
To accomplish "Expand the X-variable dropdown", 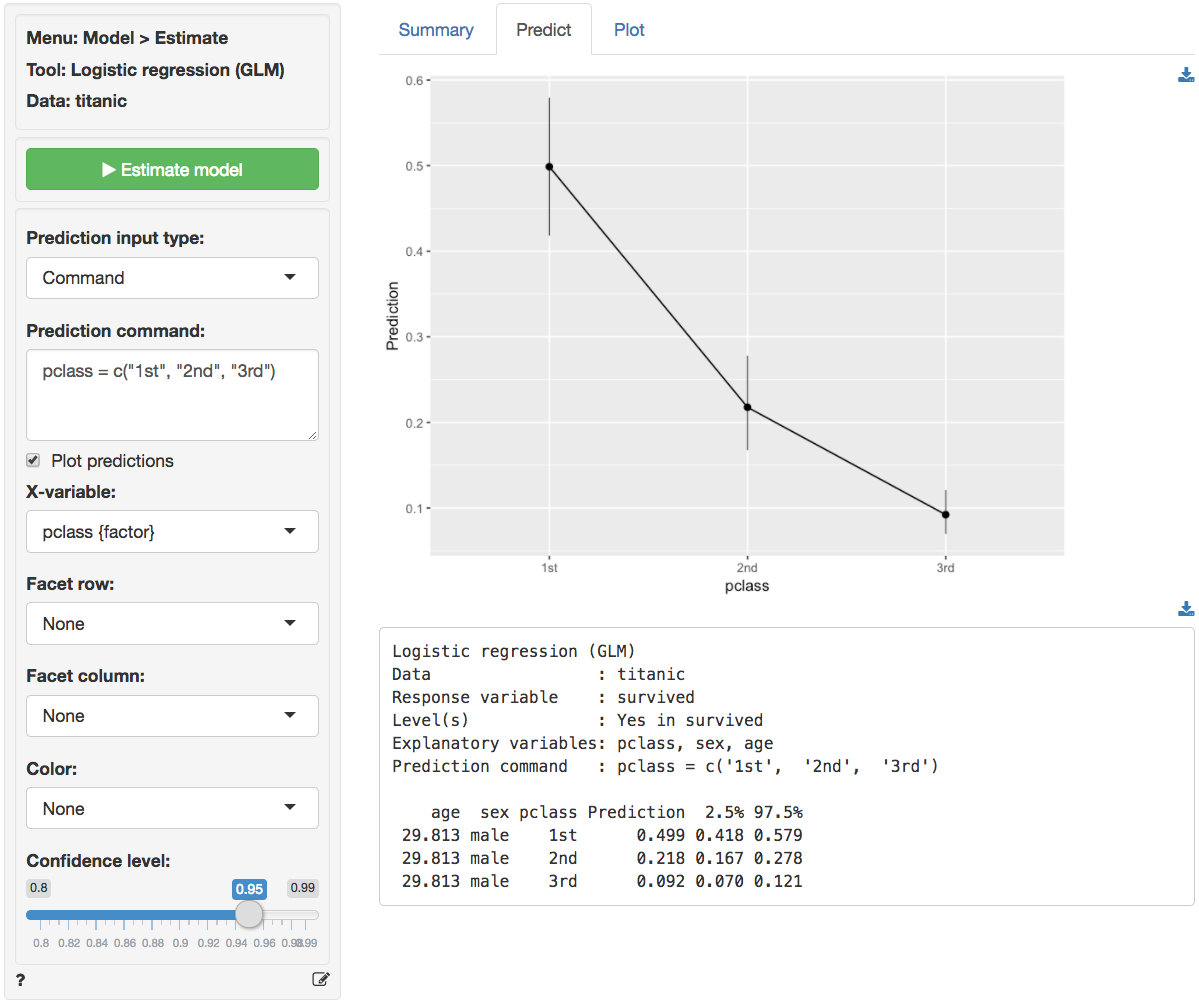I will (172, 532).
